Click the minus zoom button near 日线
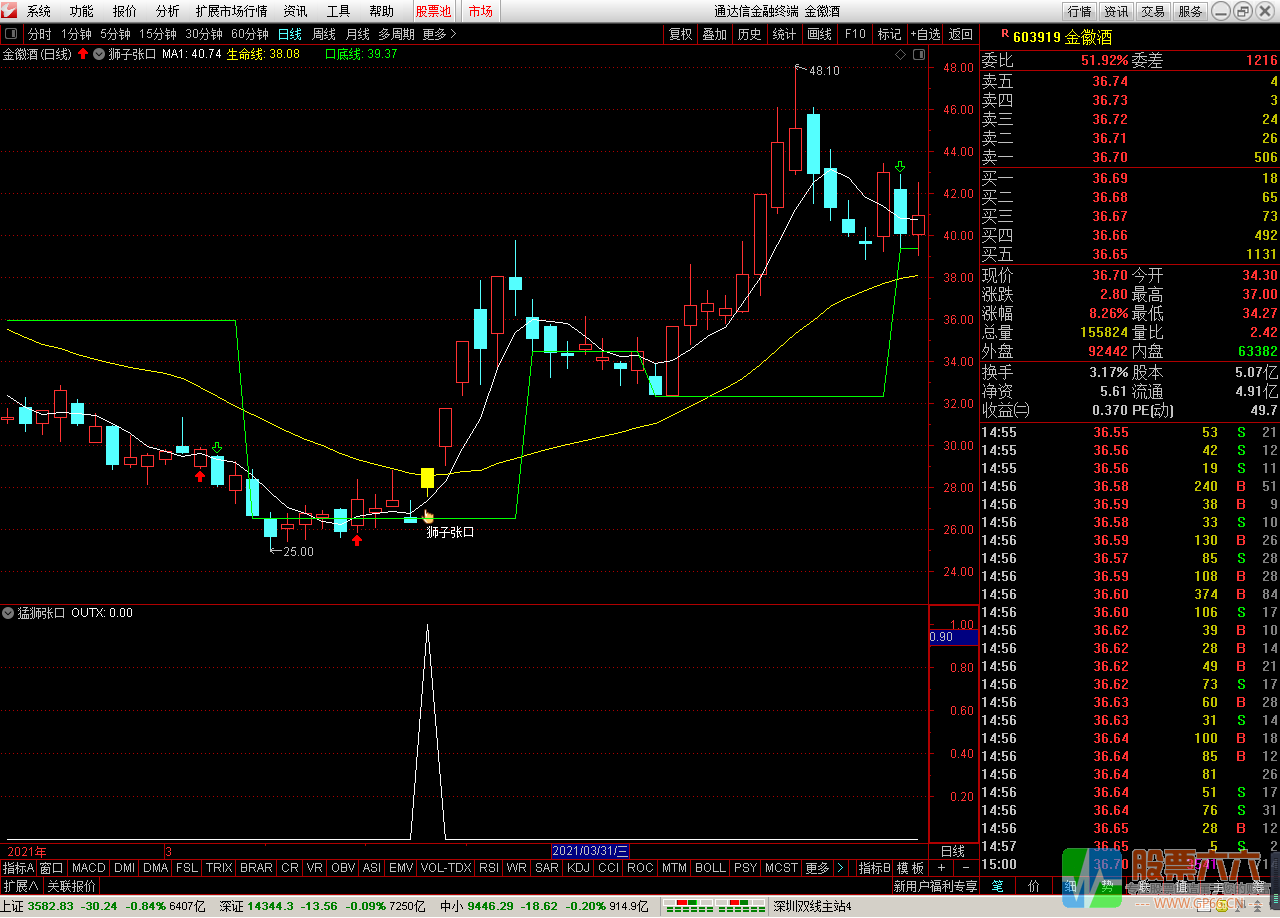 [966, 868]
